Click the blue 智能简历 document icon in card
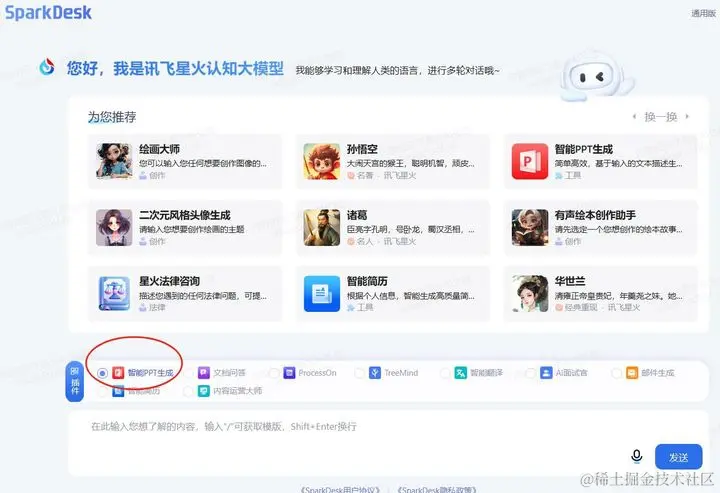 pyautogui.click(x=321, y=293)
